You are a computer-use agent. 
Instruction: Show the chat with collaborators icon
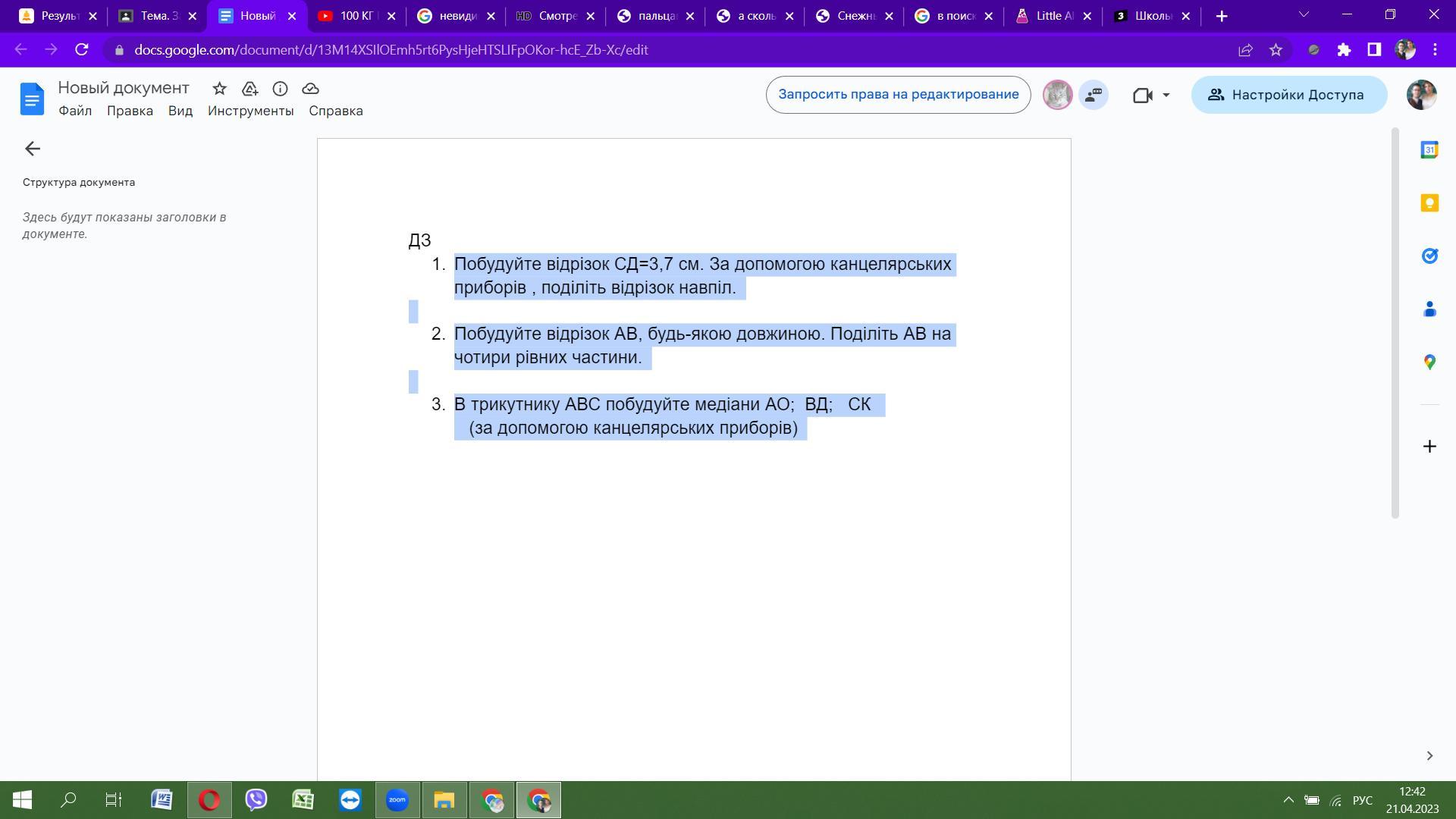pyautogui.click(x=1094, y=95)
